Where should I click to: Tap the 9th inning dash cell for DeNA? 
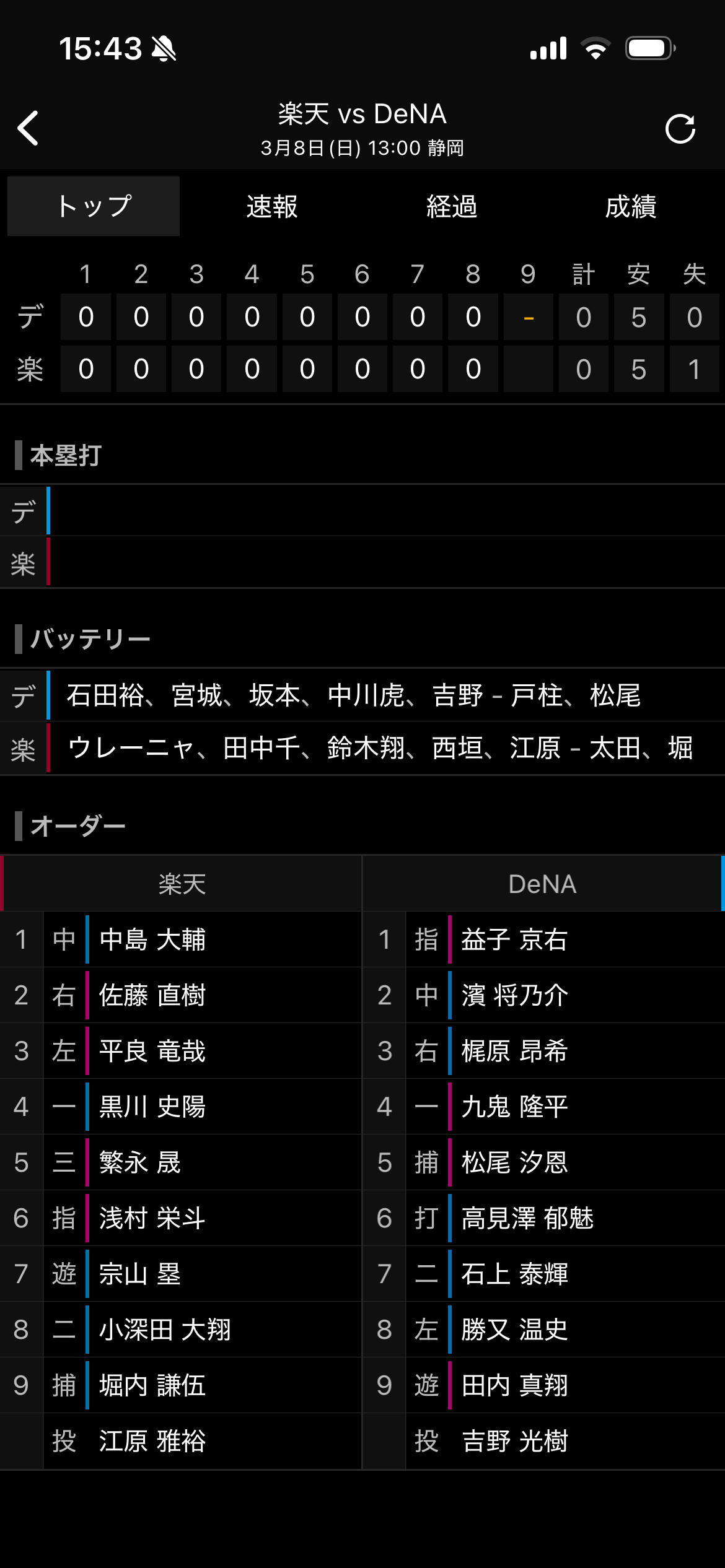pyautogui.click(x=529, y=318)
